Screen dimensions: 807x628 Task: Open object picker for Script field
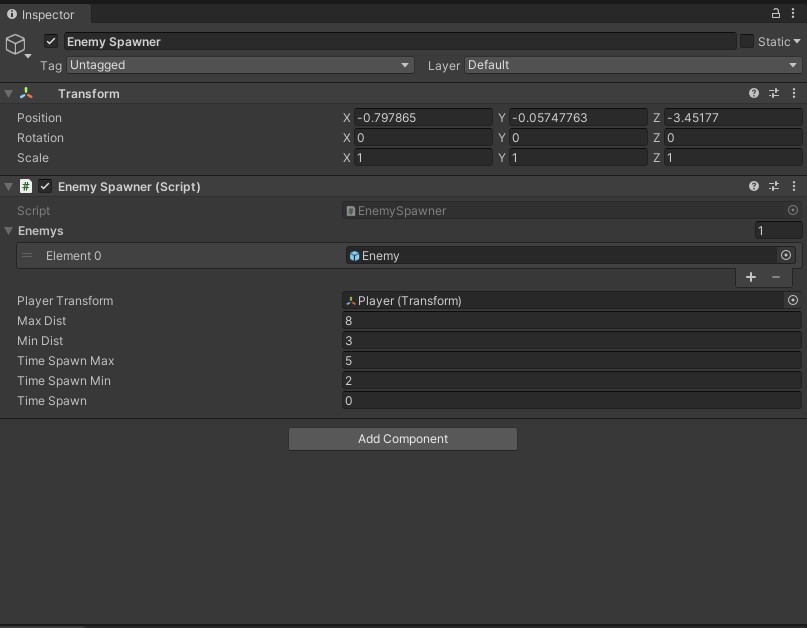click(793, 210)
